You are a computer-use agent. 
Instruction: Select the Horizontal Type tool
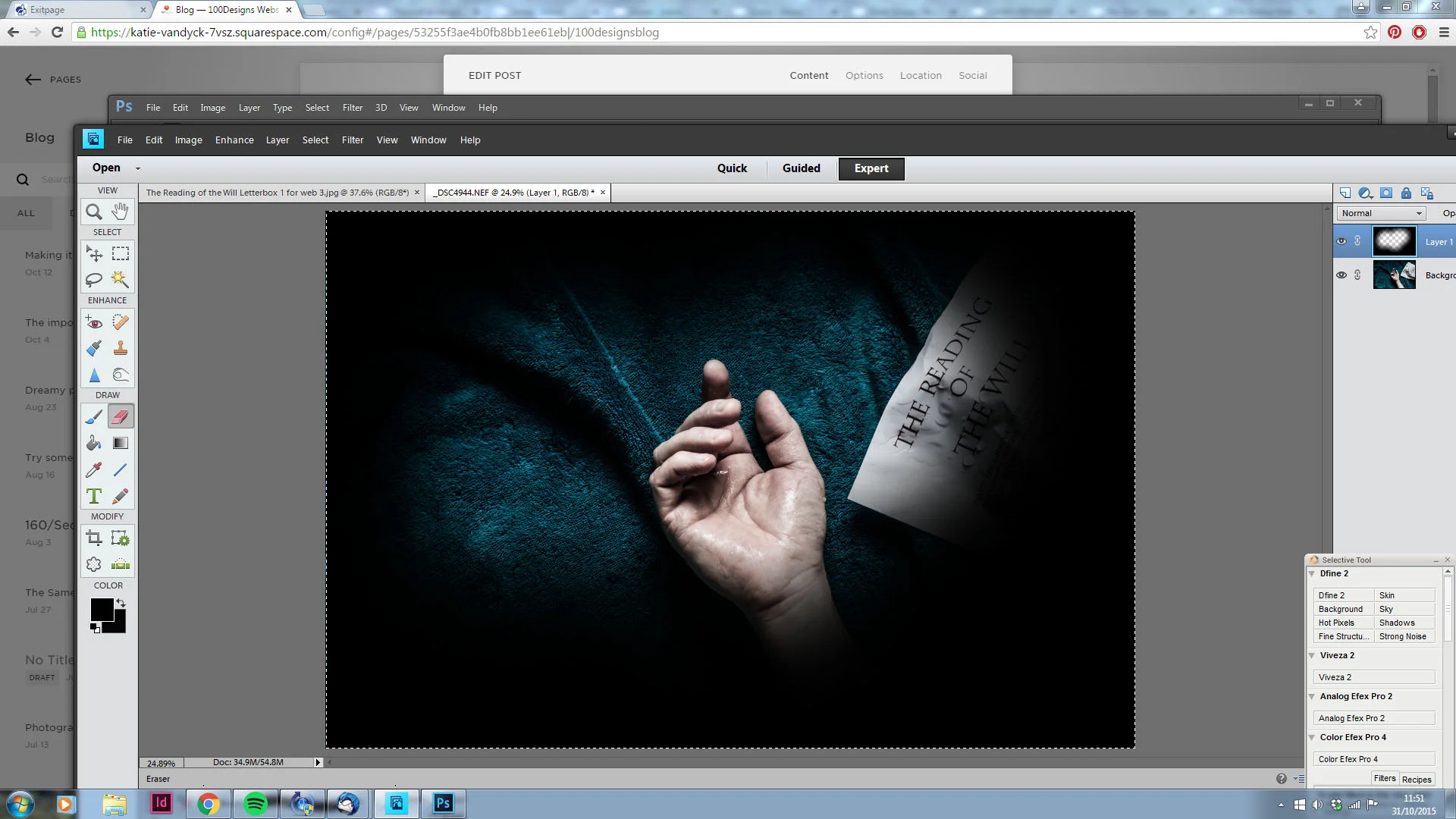pyautogui.click(x=94, y=496)
